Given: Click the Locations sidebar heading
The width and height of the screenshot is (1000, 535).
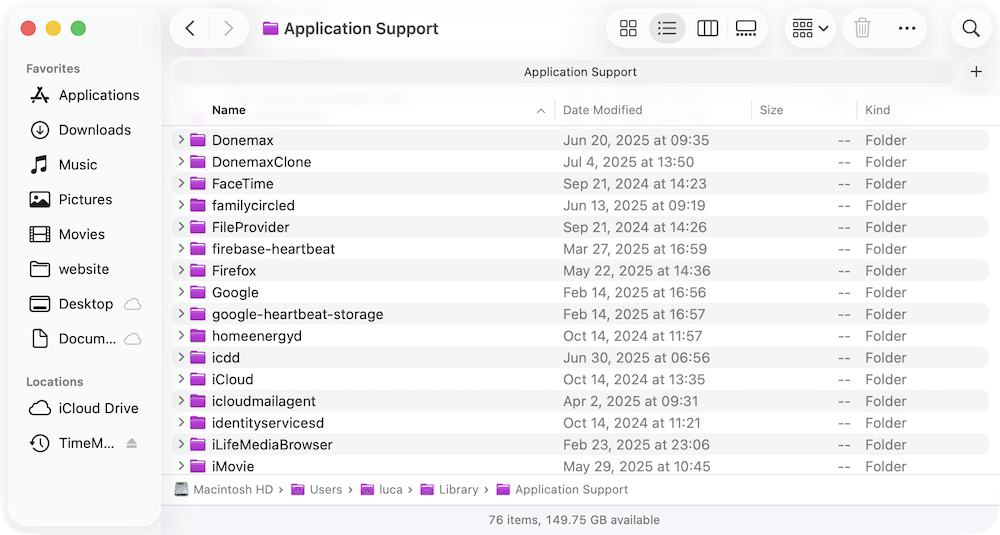Looking at the screenshot, I should 54,381.
